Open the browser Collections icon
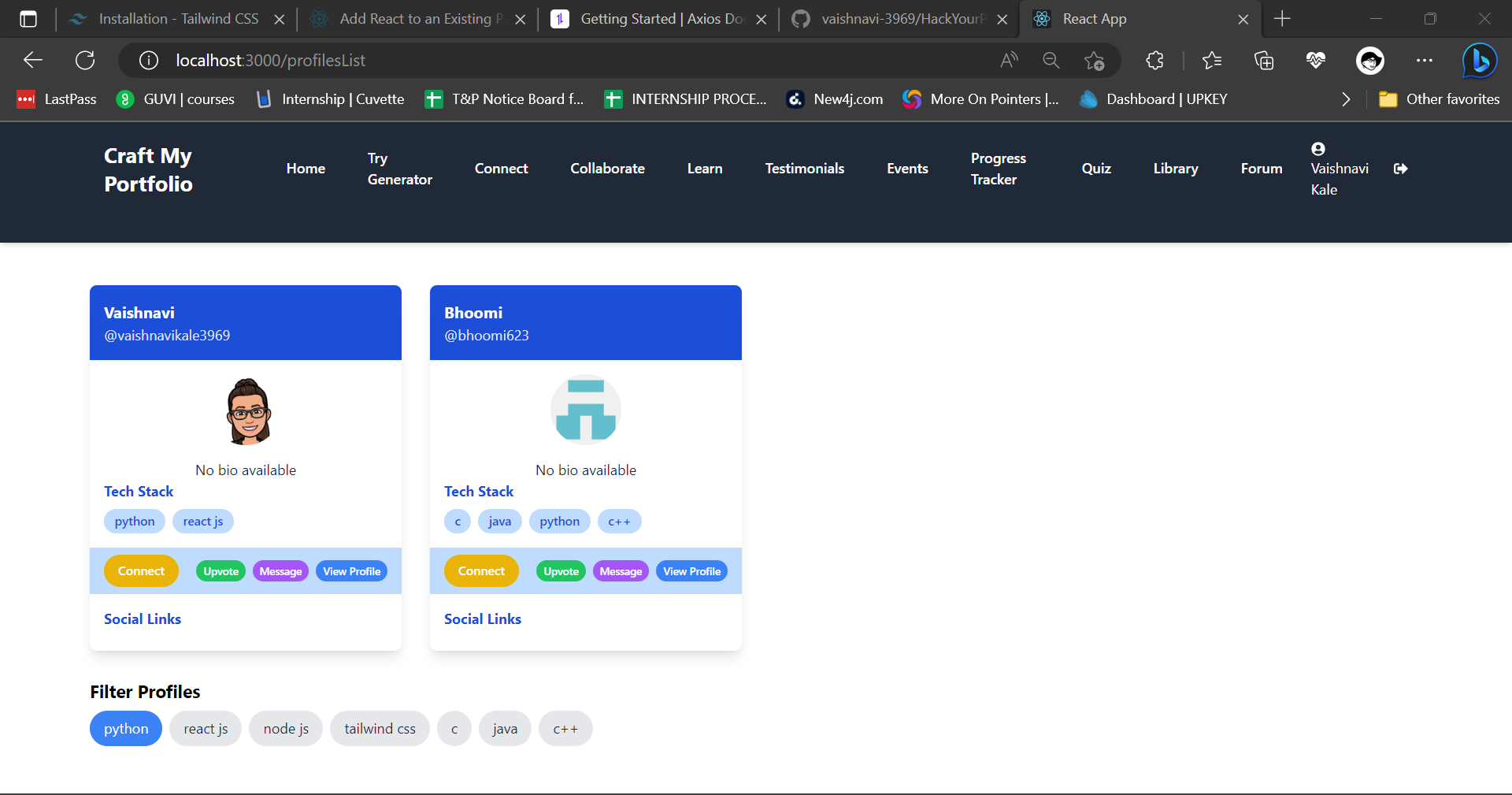 (1264, 60)
